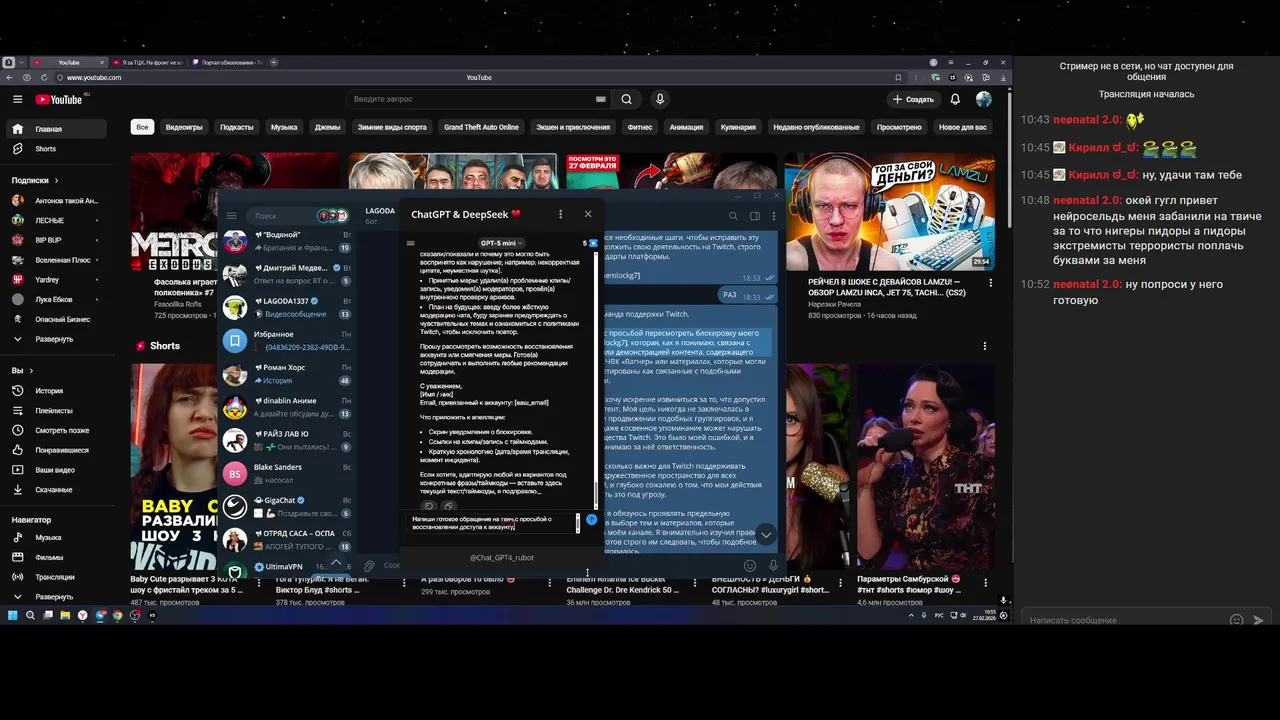Open the Windows Start button

pyautogui.click(x=13, y=615)
